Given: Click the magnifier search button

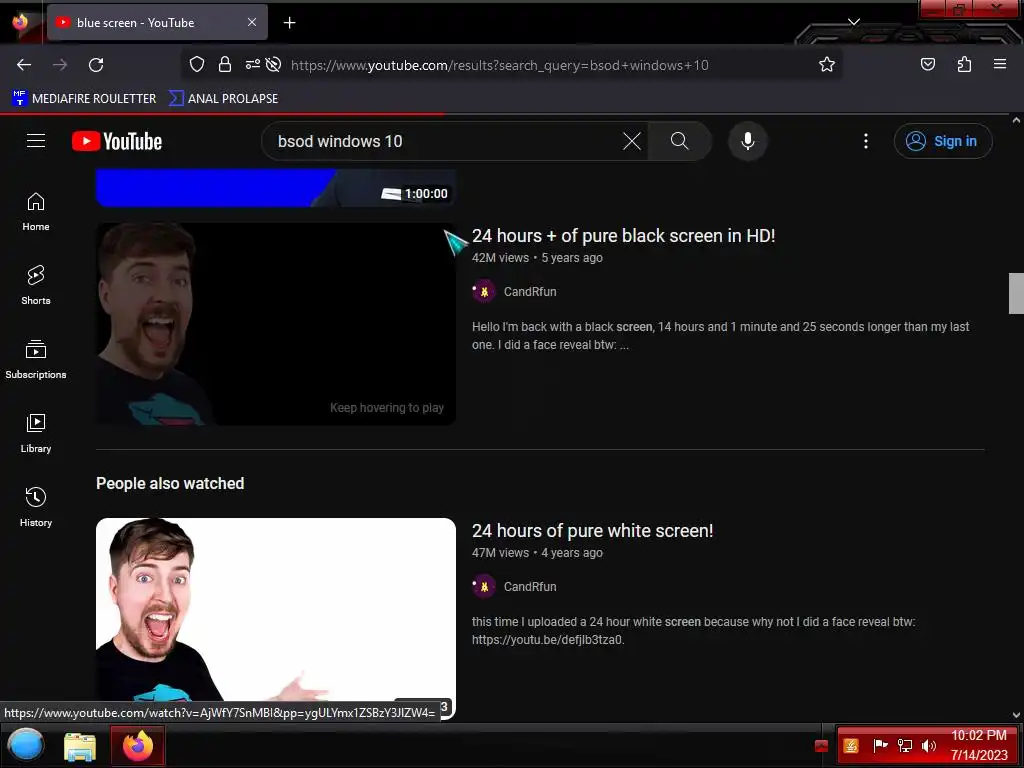Looking at the screenshot, I should pyautogui.click(x=679, y=141).
